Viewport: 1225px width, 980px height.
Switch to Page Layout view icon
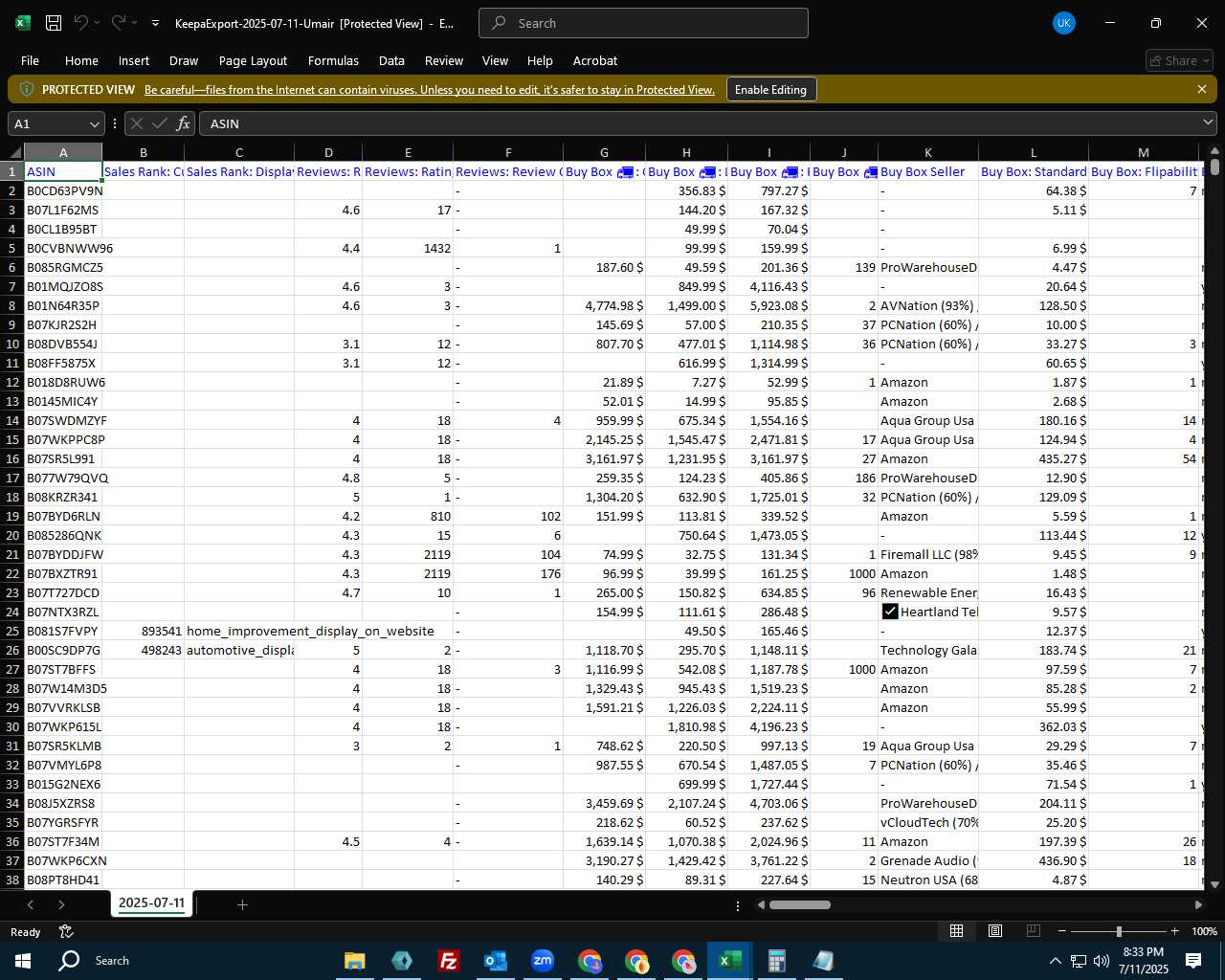(994, 931)
